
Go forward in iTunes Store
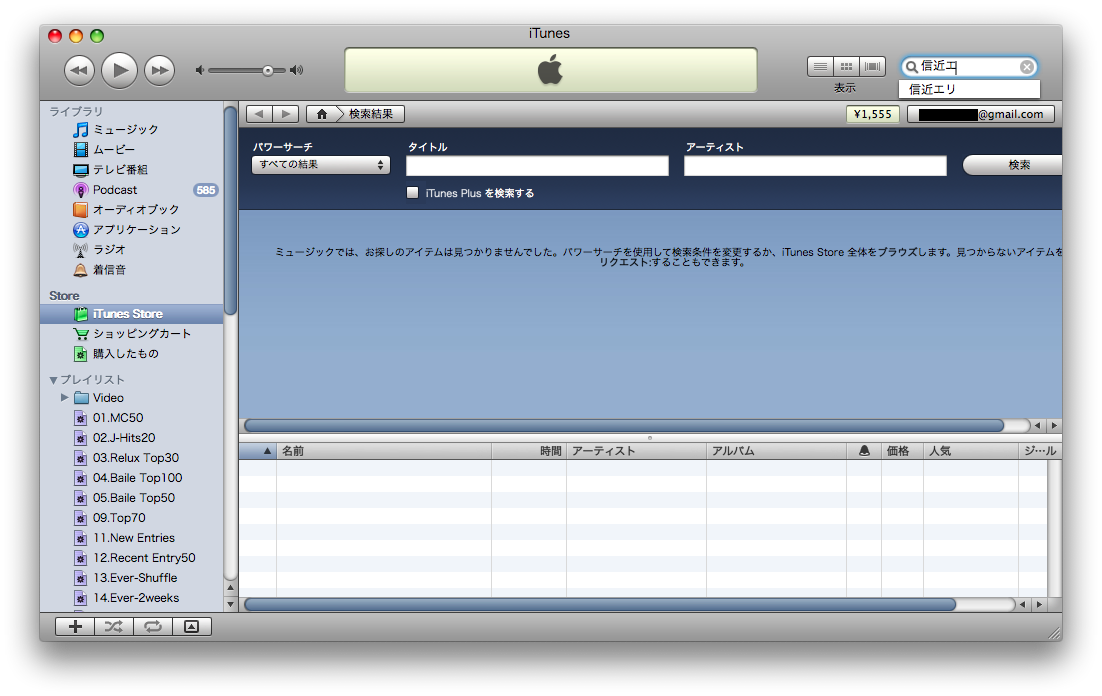pos(285,114)
